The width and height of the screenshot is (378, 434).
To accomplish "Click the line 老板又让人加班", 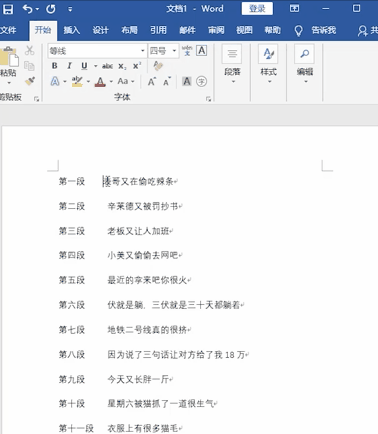I will pyautogui.click(x=138, y=231).
